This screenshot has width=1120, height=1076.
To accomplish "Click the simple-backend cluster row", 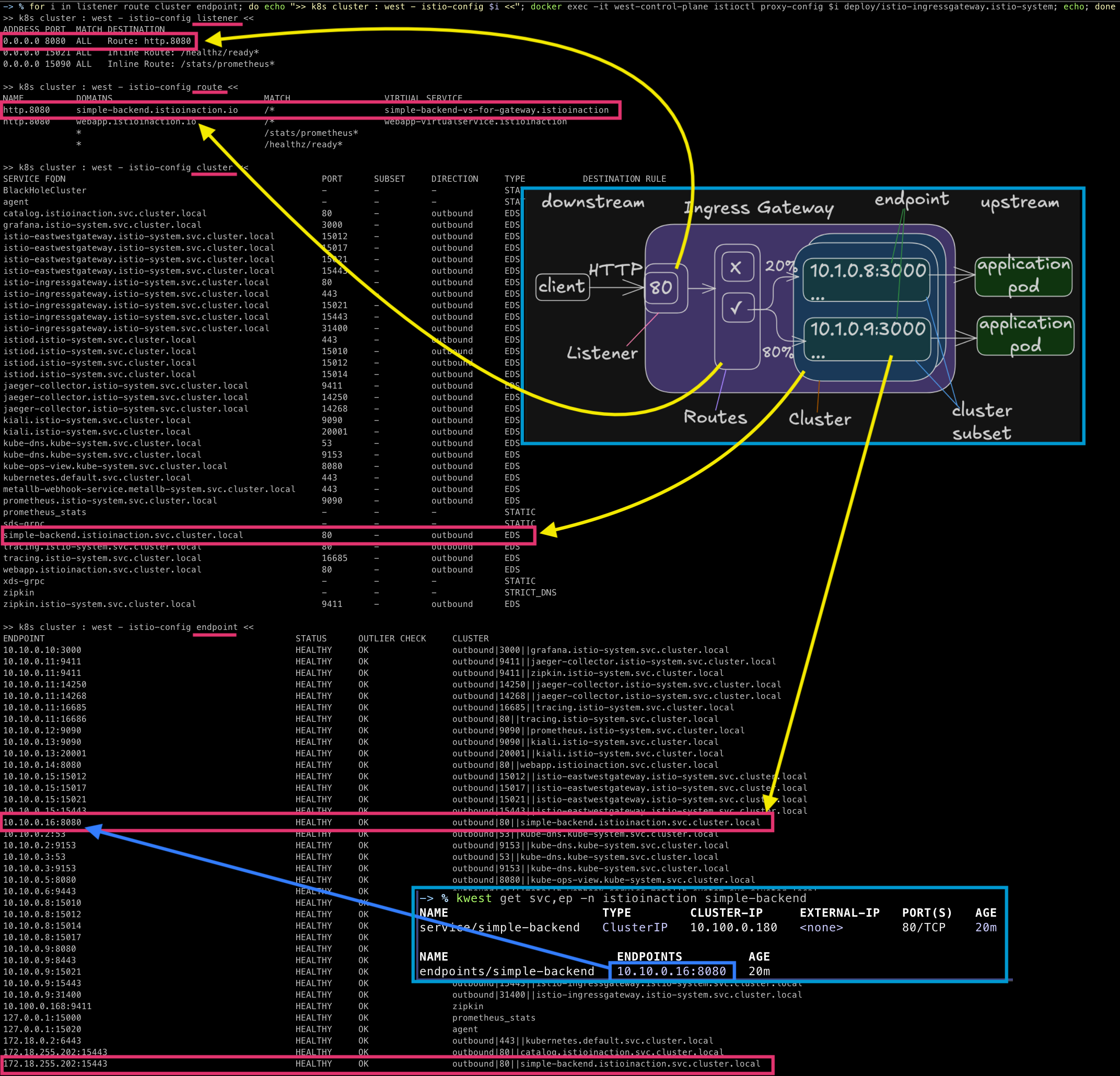I will (x=269, y=535).
